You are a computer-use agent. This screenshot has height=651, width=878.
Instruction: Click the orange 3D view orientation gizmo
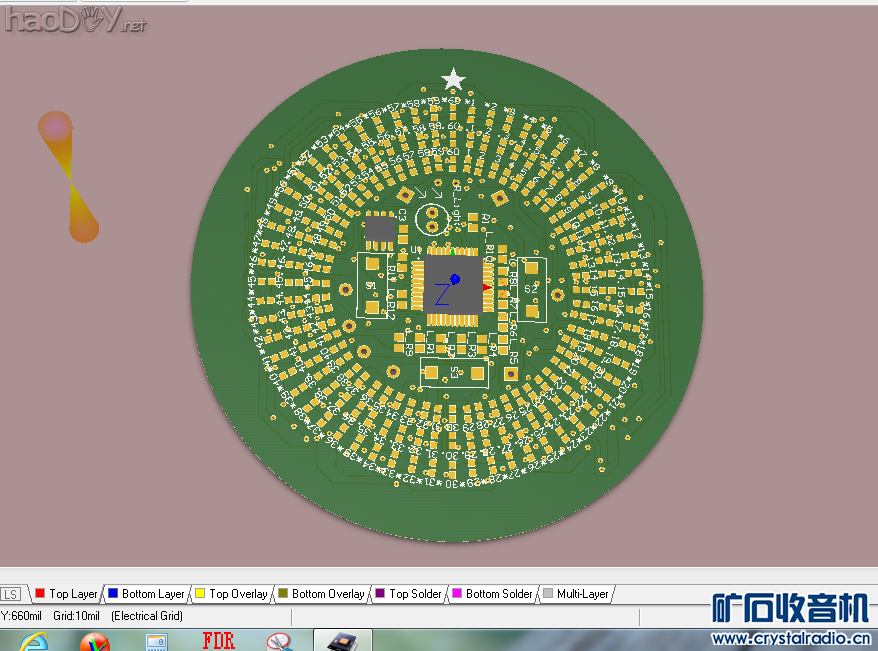[69, 177]
